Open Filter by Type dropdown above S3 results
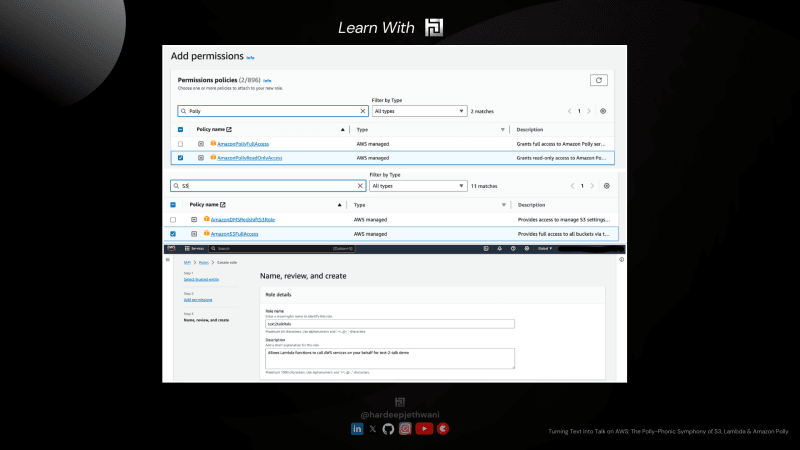 [x=417, y=186]
